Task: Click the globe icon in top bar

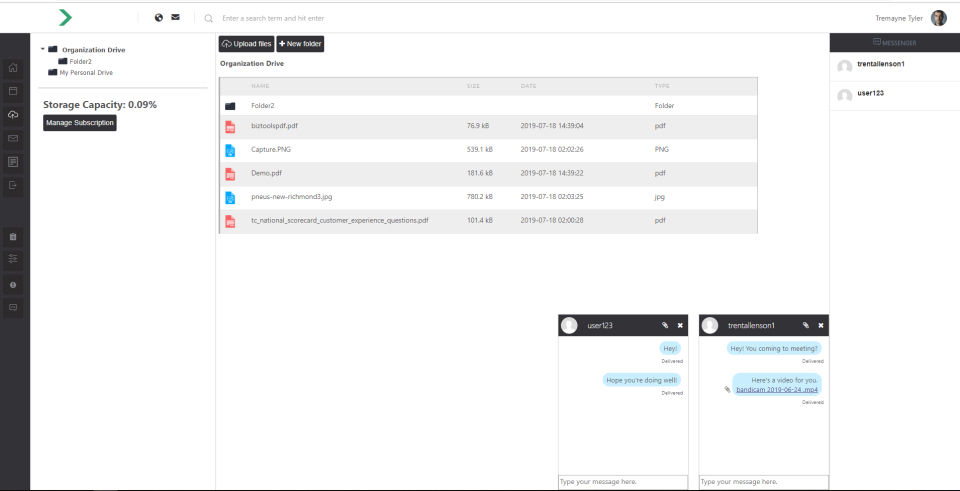Action: point(159,18)
